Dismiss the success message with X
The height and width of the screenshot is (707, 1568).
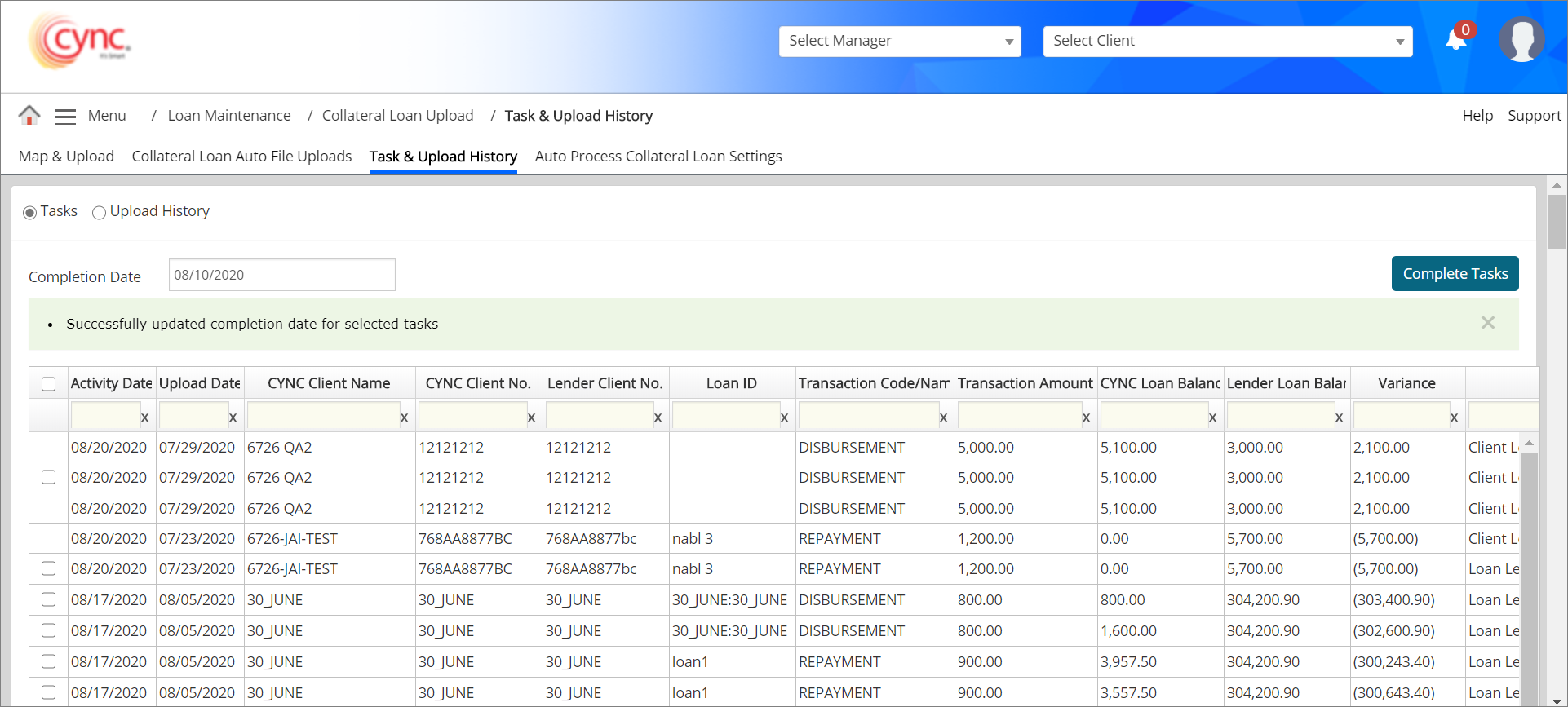pyautogui.click(x=1488, y=323)
